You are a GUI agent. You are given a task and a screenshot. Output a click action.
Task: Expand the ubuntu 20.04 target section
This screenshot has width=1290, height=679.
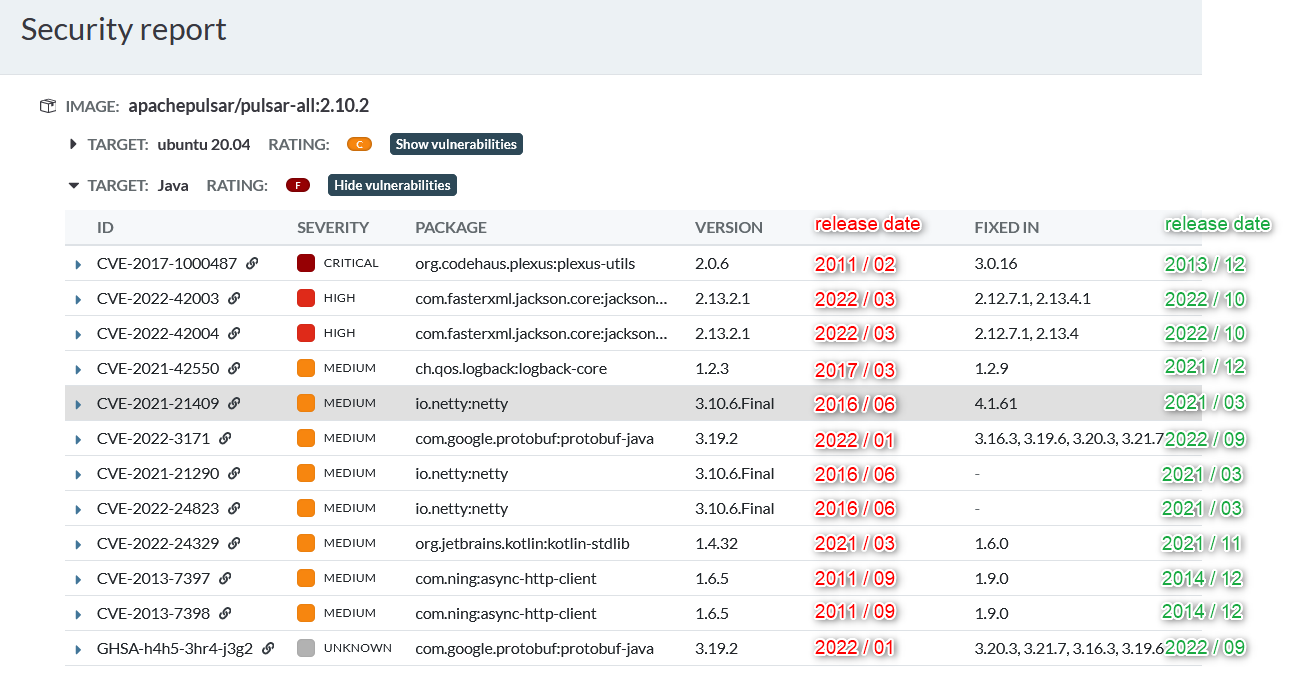(73, 144)
